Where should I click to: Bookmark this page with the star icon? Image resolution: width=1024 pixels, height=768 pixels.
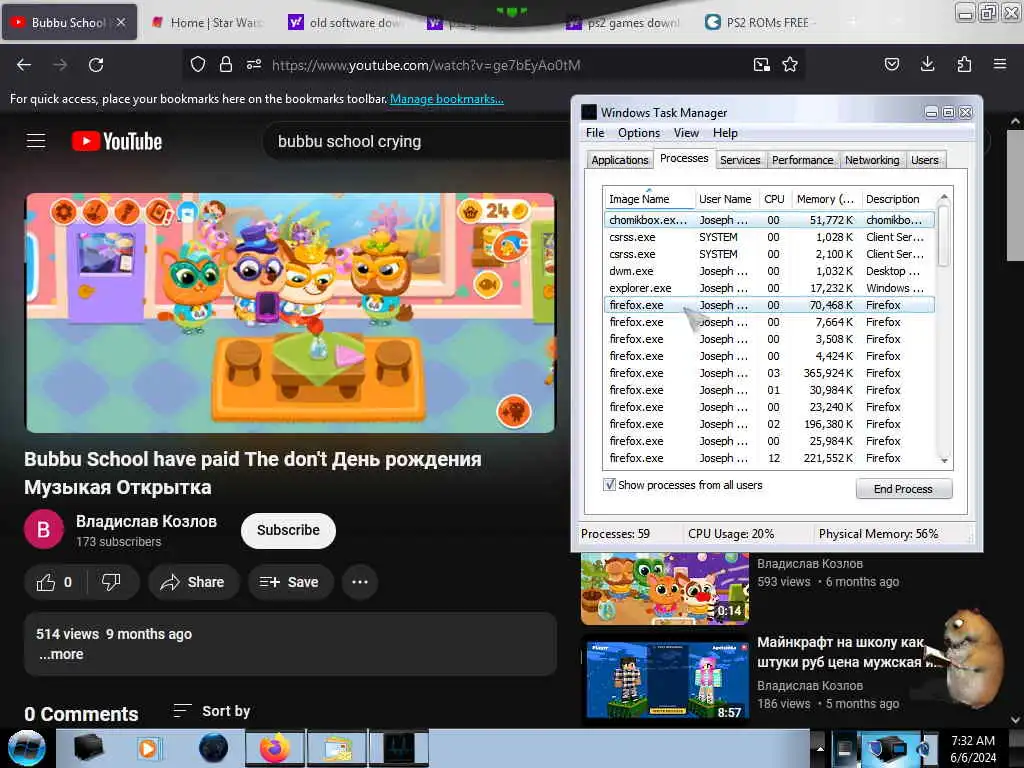click(790, 64)
